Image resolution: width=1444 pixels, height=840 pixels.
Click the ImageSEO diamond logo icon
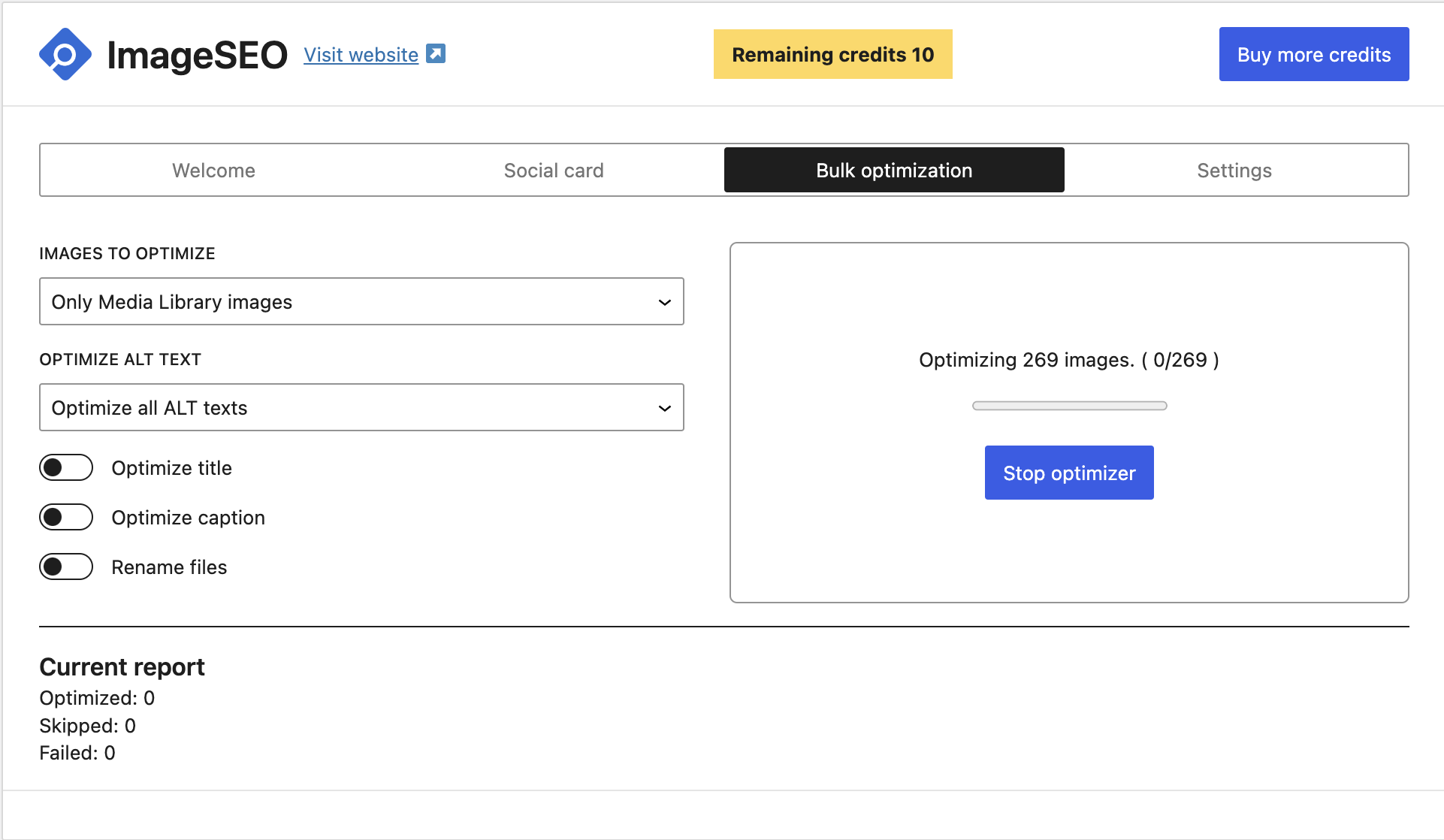coord(65,54)
